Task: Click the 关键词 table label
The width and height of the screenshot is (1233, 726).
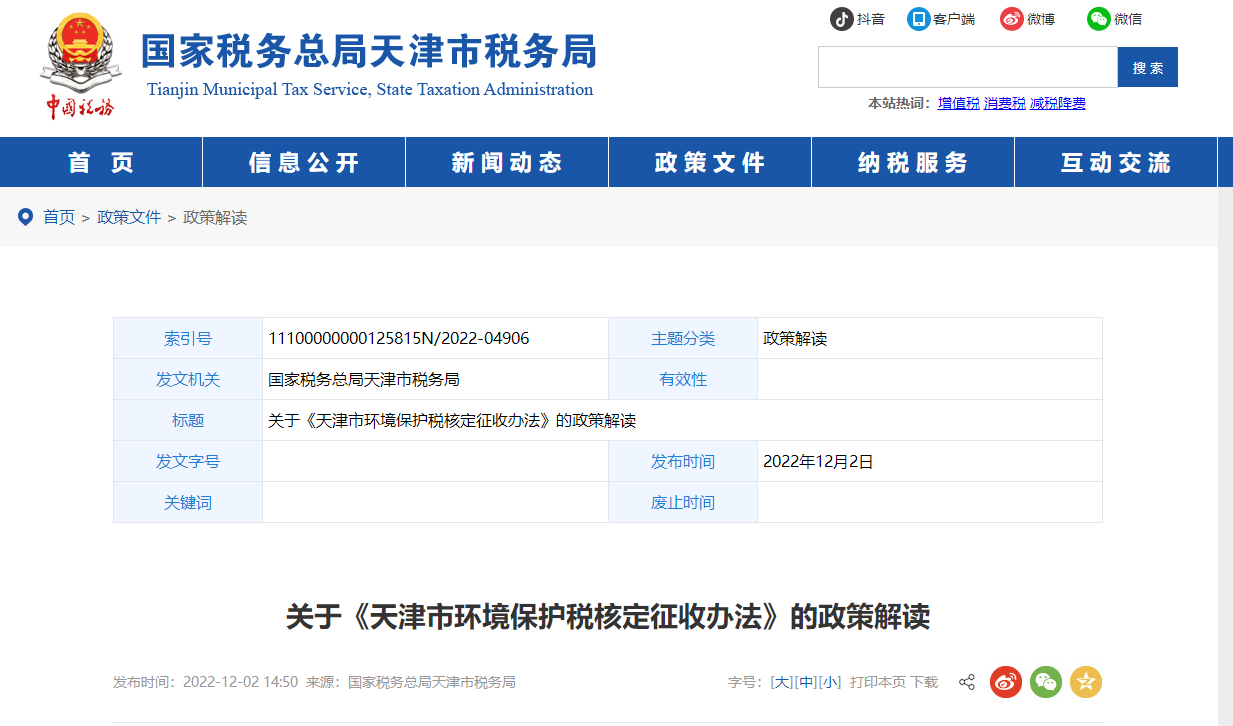Action: 188,502
